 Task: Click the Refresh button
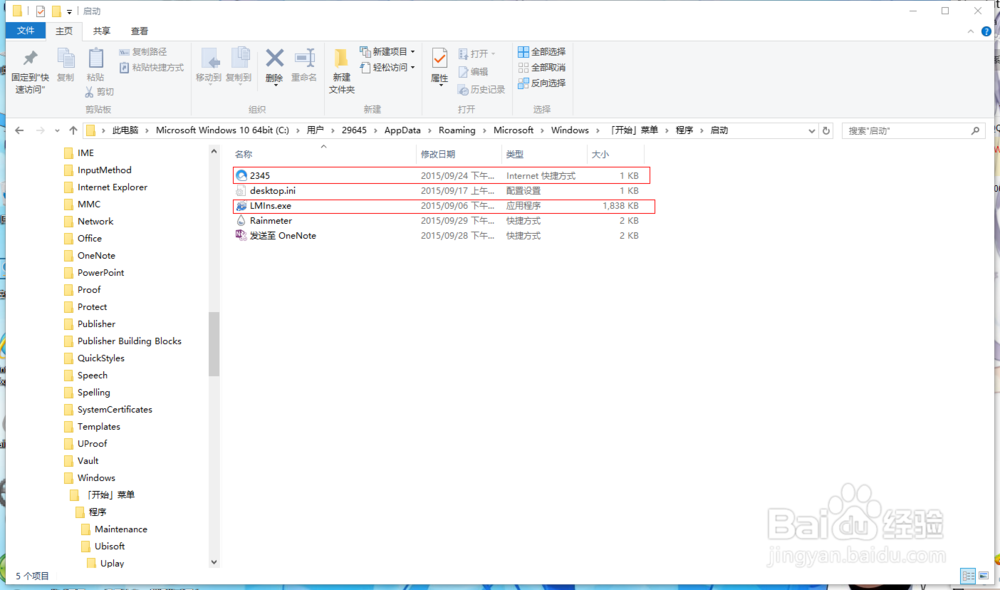point(826,131)
